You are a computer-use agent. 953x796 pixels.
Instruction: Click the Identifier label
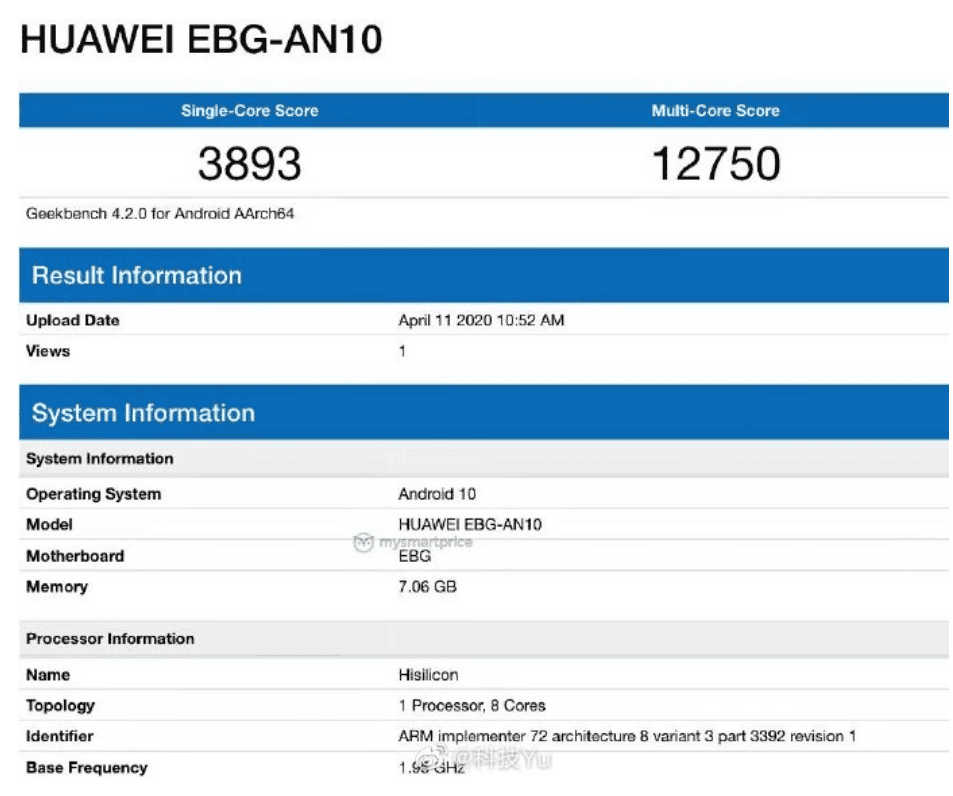click(x=60, y=736)
